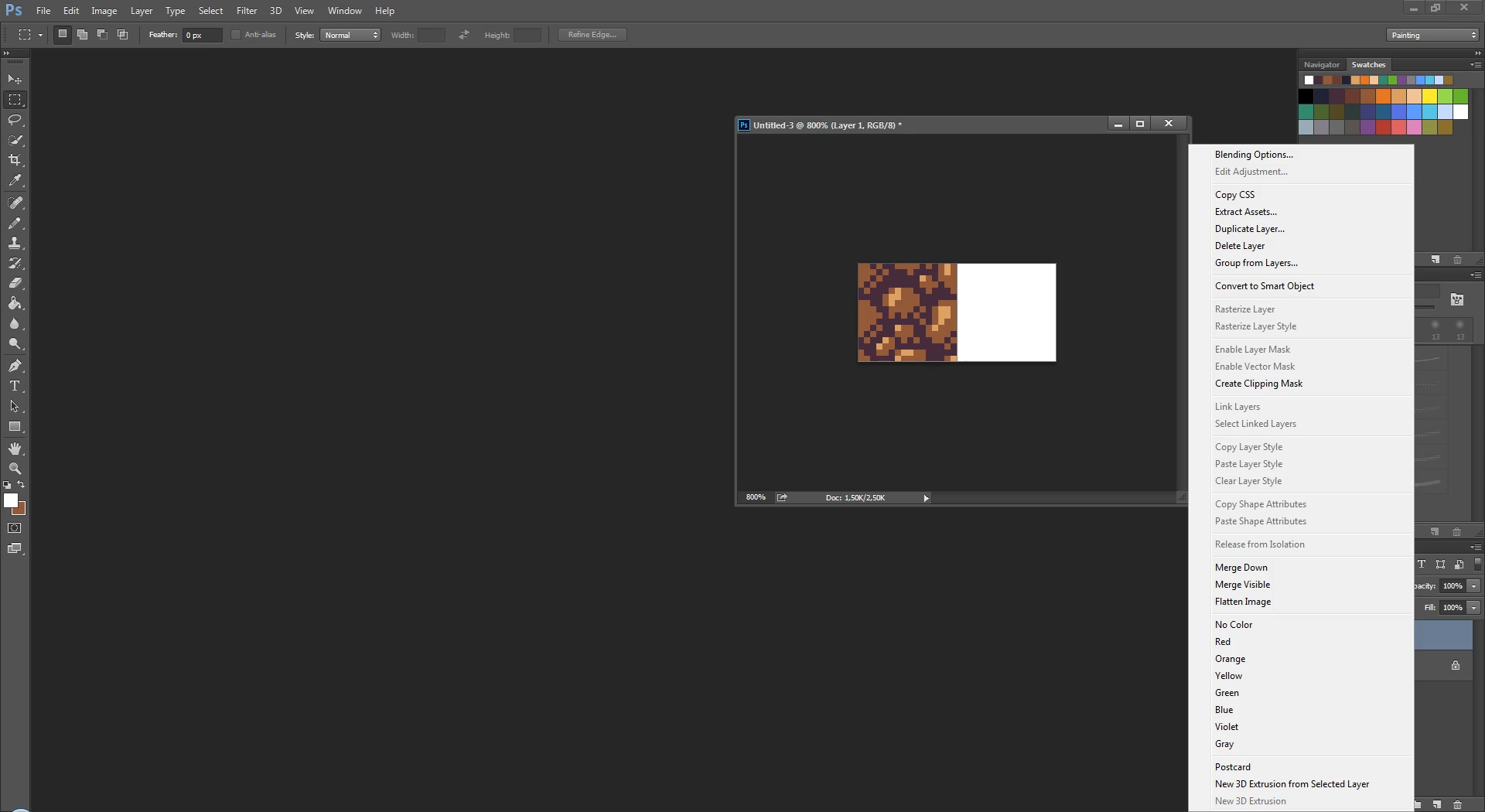
Task: Click the lock icon on Background layer
Action: [x=1456, y=666]
